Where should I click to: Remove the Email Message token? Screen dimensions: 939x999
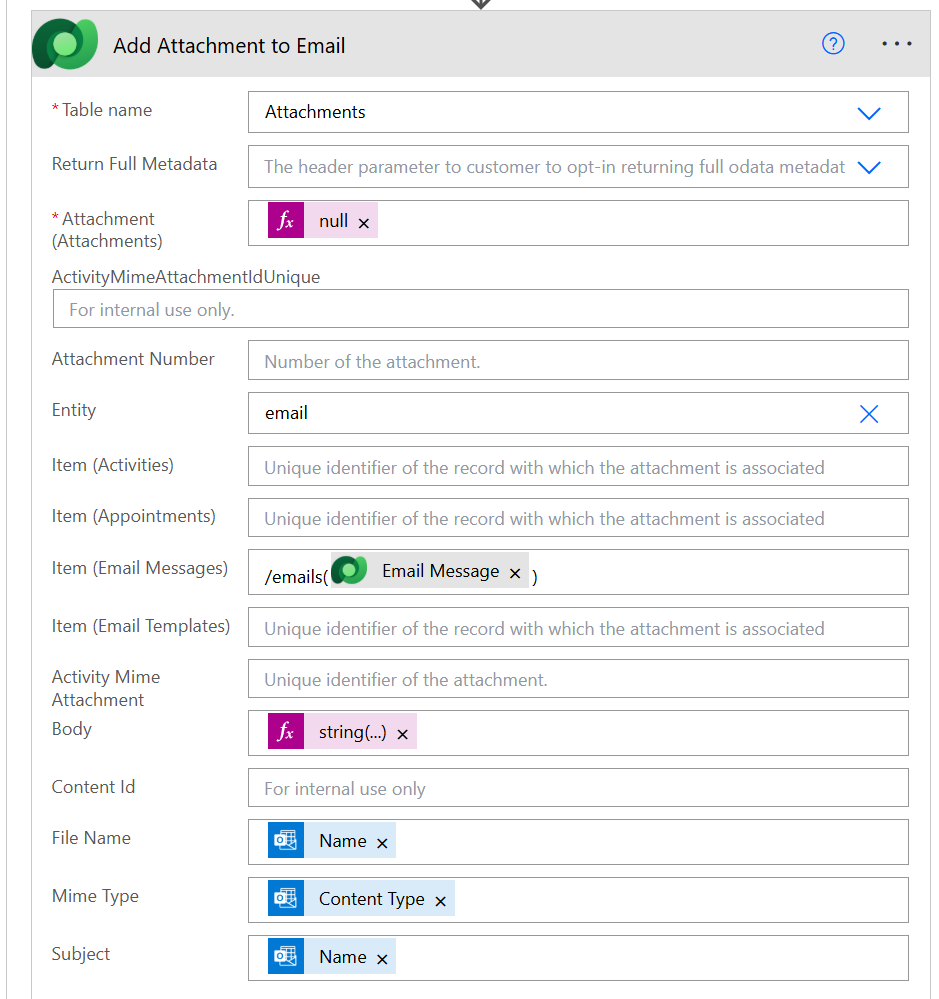point(515,573)
